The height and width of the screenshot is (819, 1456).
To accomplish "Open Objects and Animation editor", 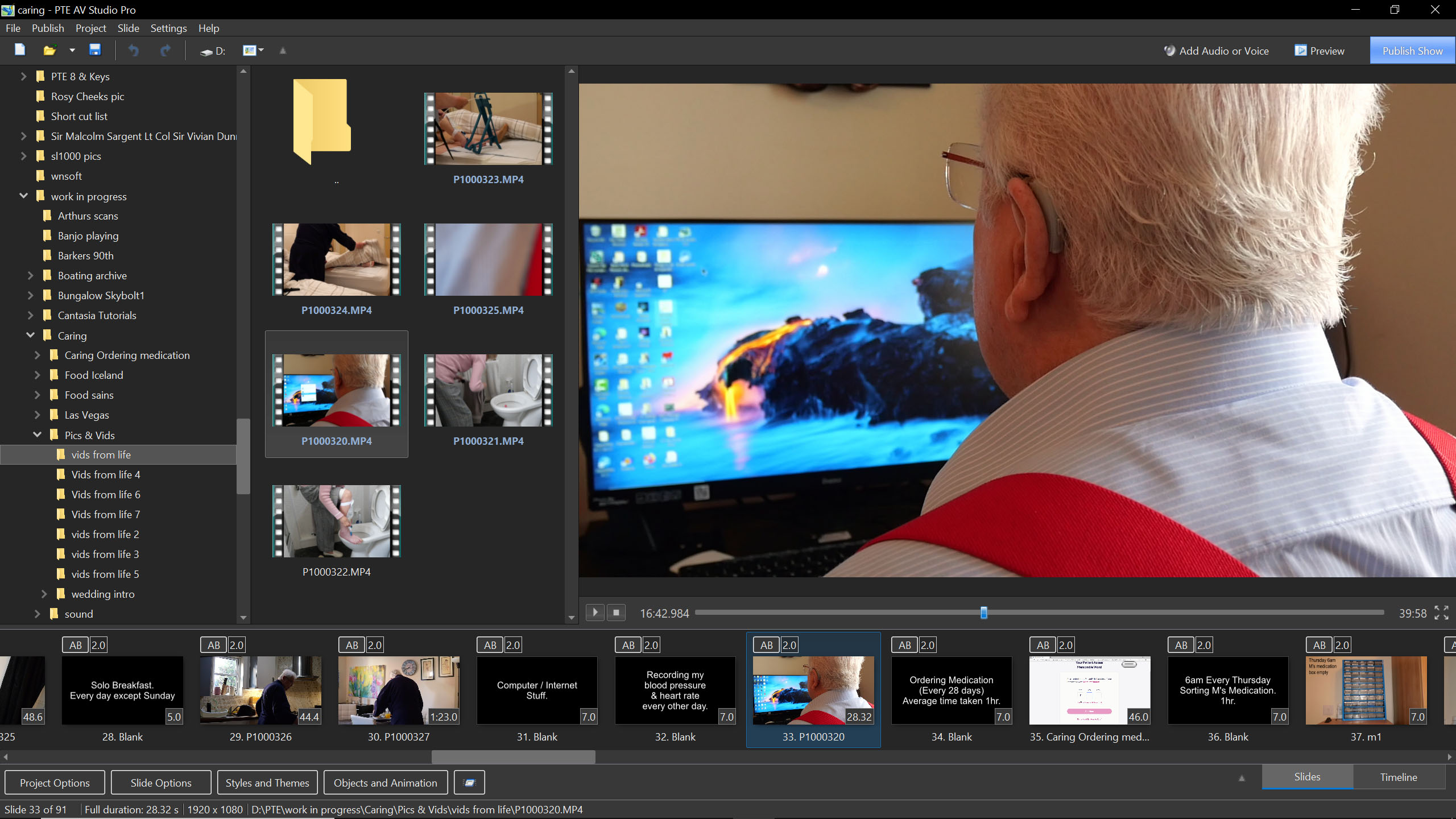I will (x=385, y=783).
